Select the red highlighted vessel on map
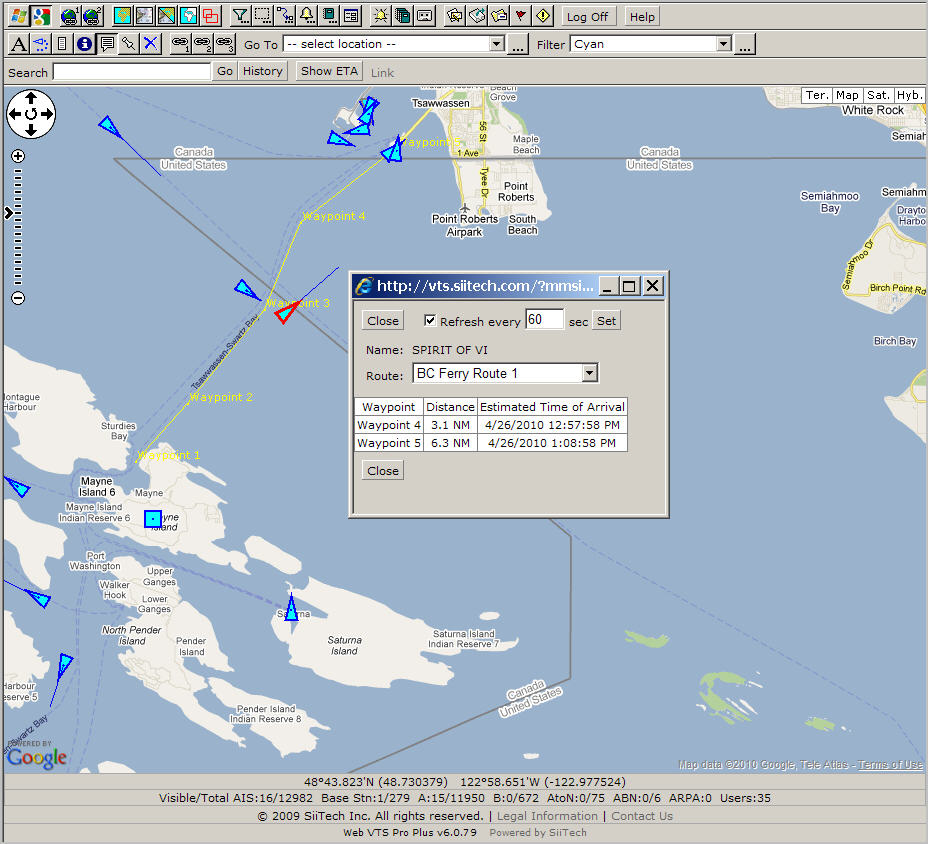The height and width of the screenshot is (844, 928). tap(285, 314)
